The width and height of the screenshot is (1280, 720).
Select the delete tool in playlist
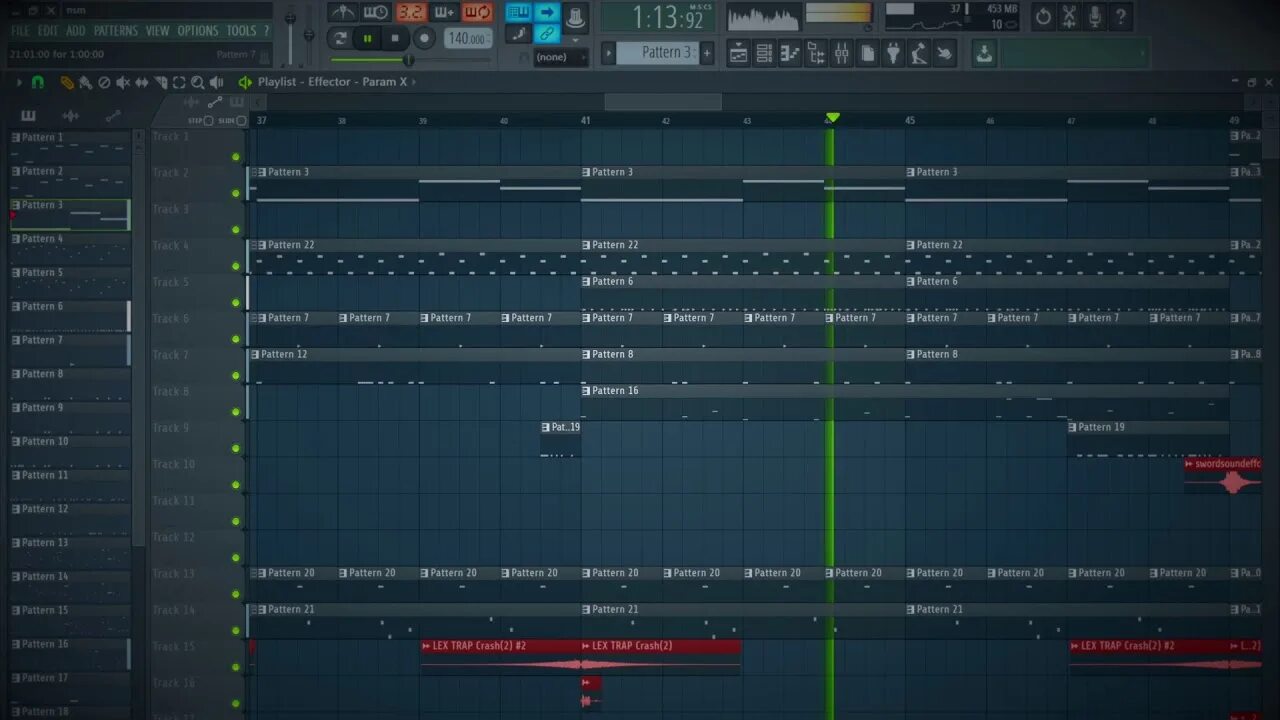104,82
